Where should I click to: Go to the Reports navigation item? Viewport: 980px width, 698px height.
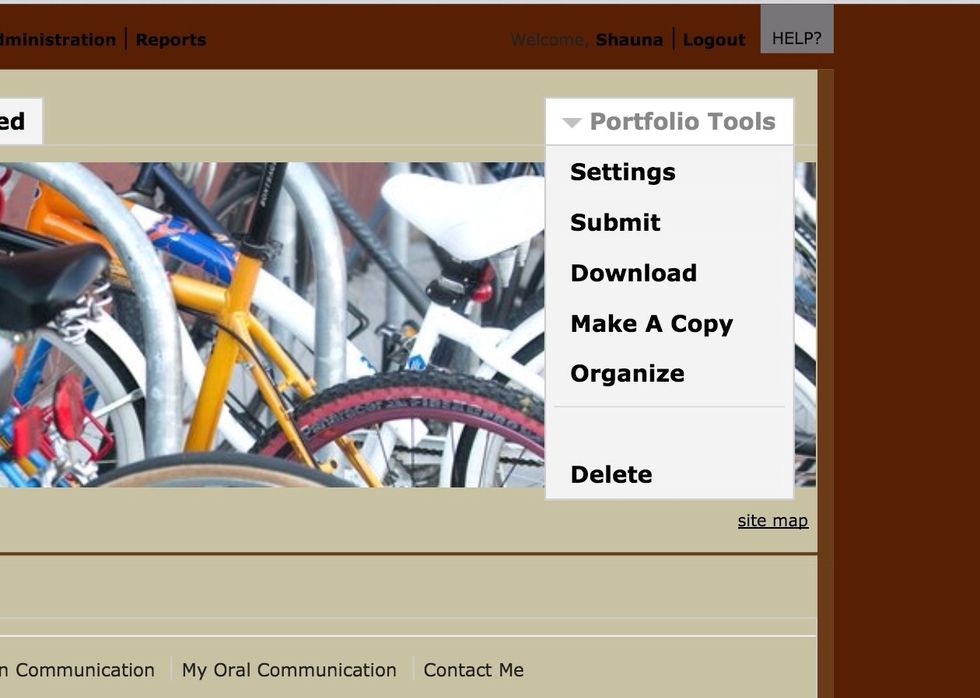tap(171, 40)
